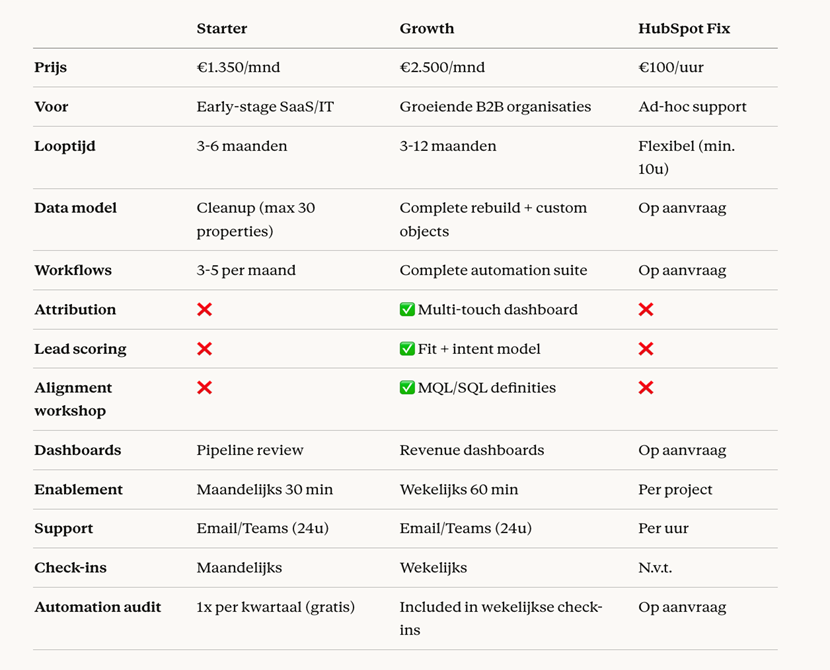
Task: Click the red X for Starter Alignment workshop
Action: (204, 388)
